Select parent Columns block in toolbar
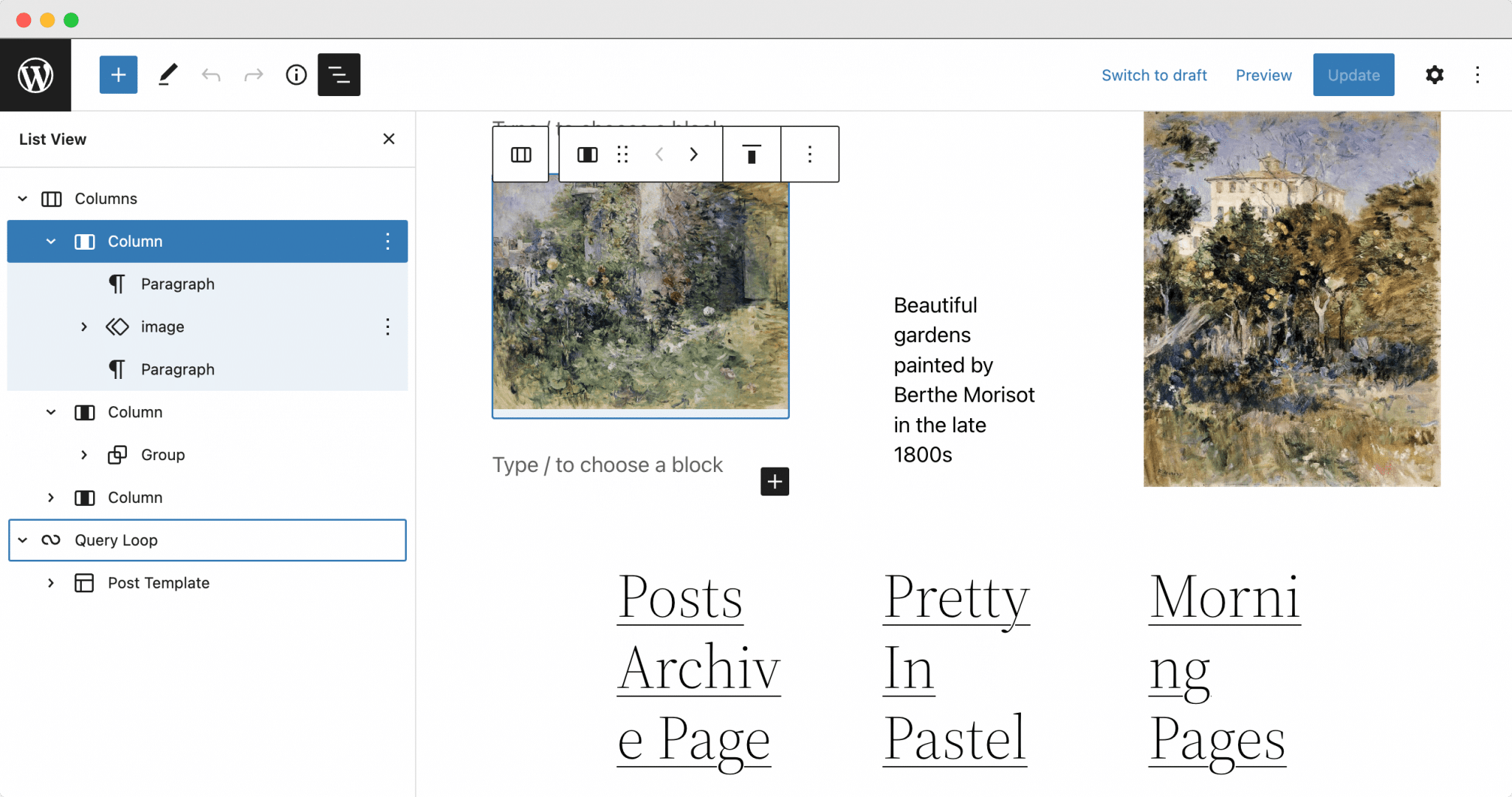 [x=521, y=154]
